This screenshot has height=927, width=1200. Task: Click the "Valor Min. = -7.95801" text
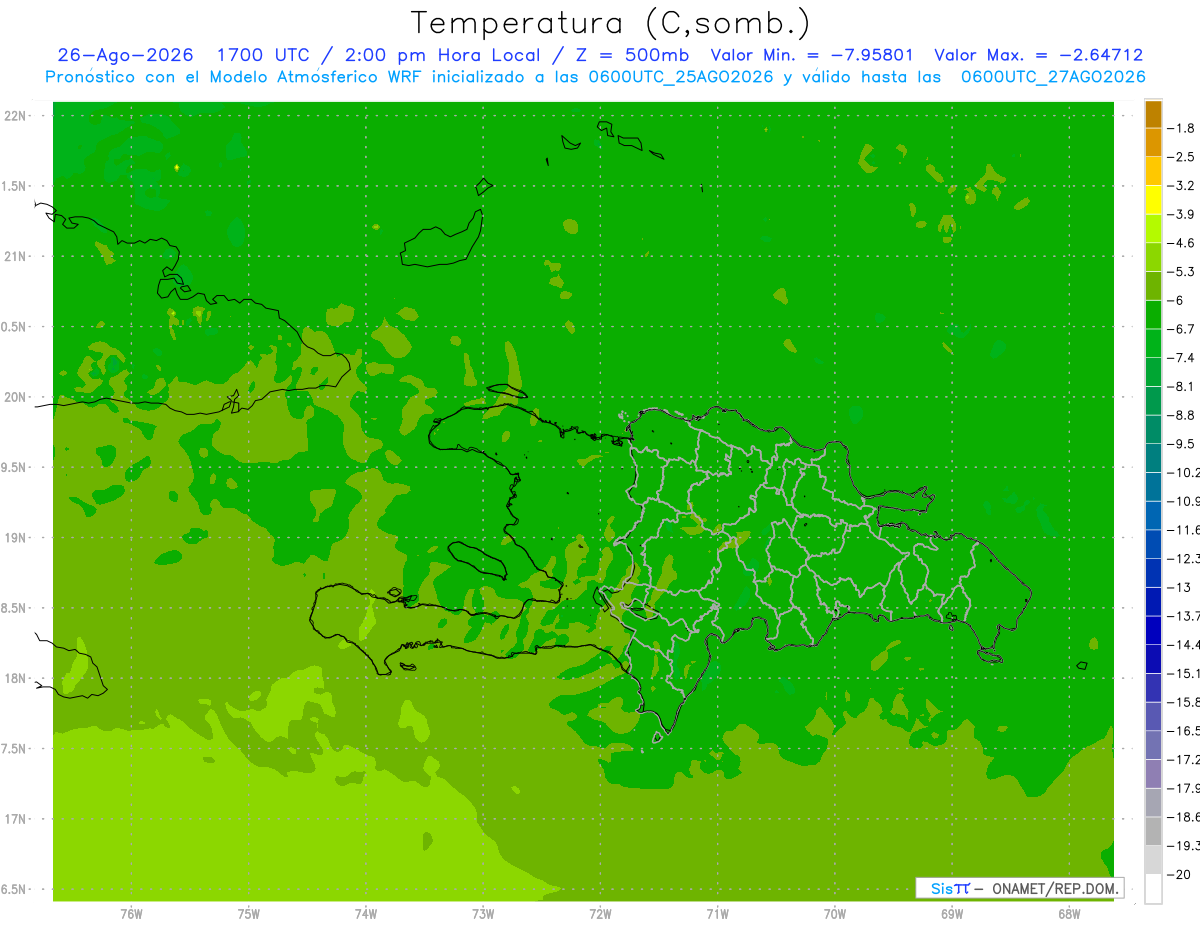(x=811, y=55)
